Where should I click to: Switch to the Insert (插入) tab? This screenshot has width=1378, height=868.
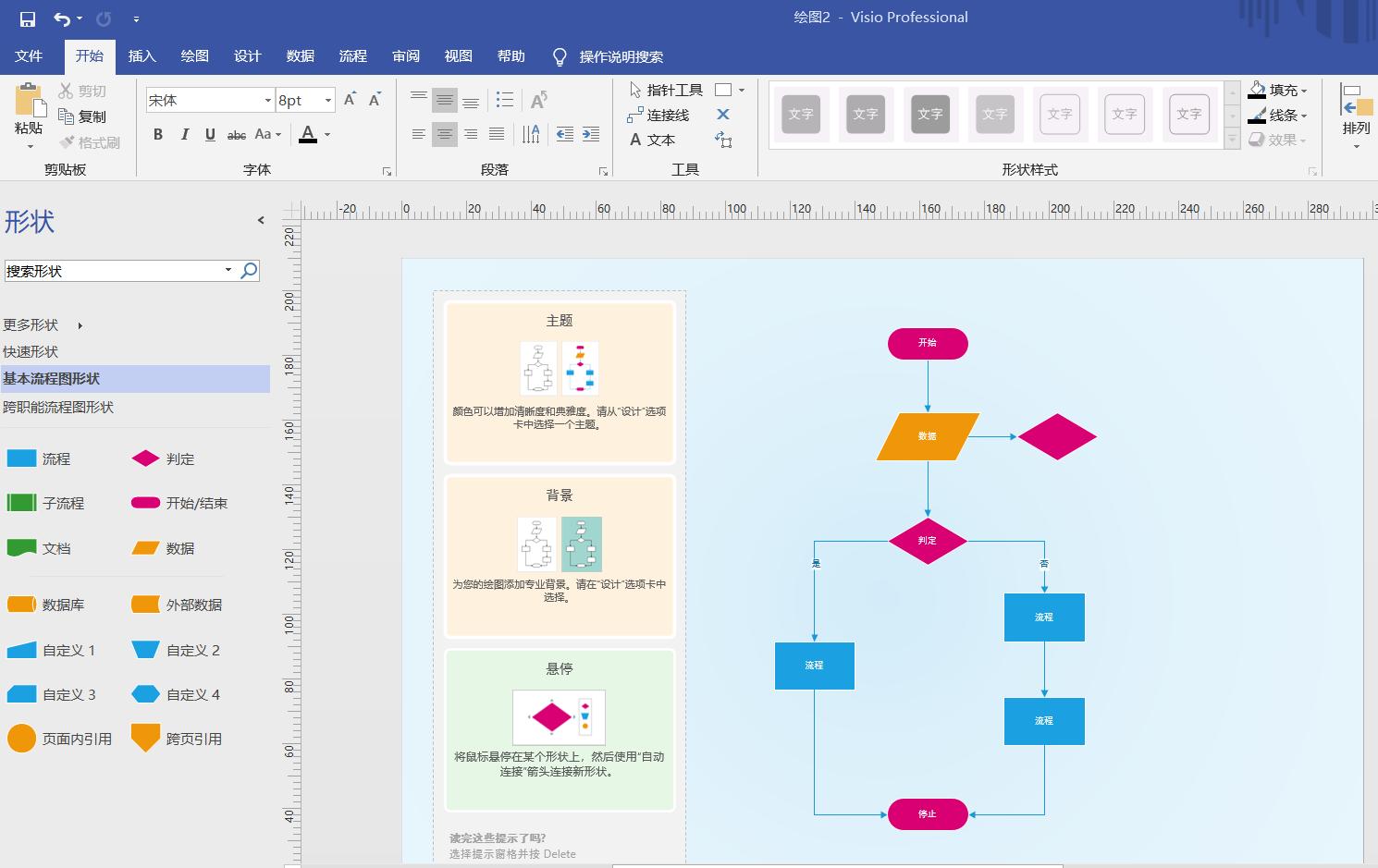click(141, 56)
